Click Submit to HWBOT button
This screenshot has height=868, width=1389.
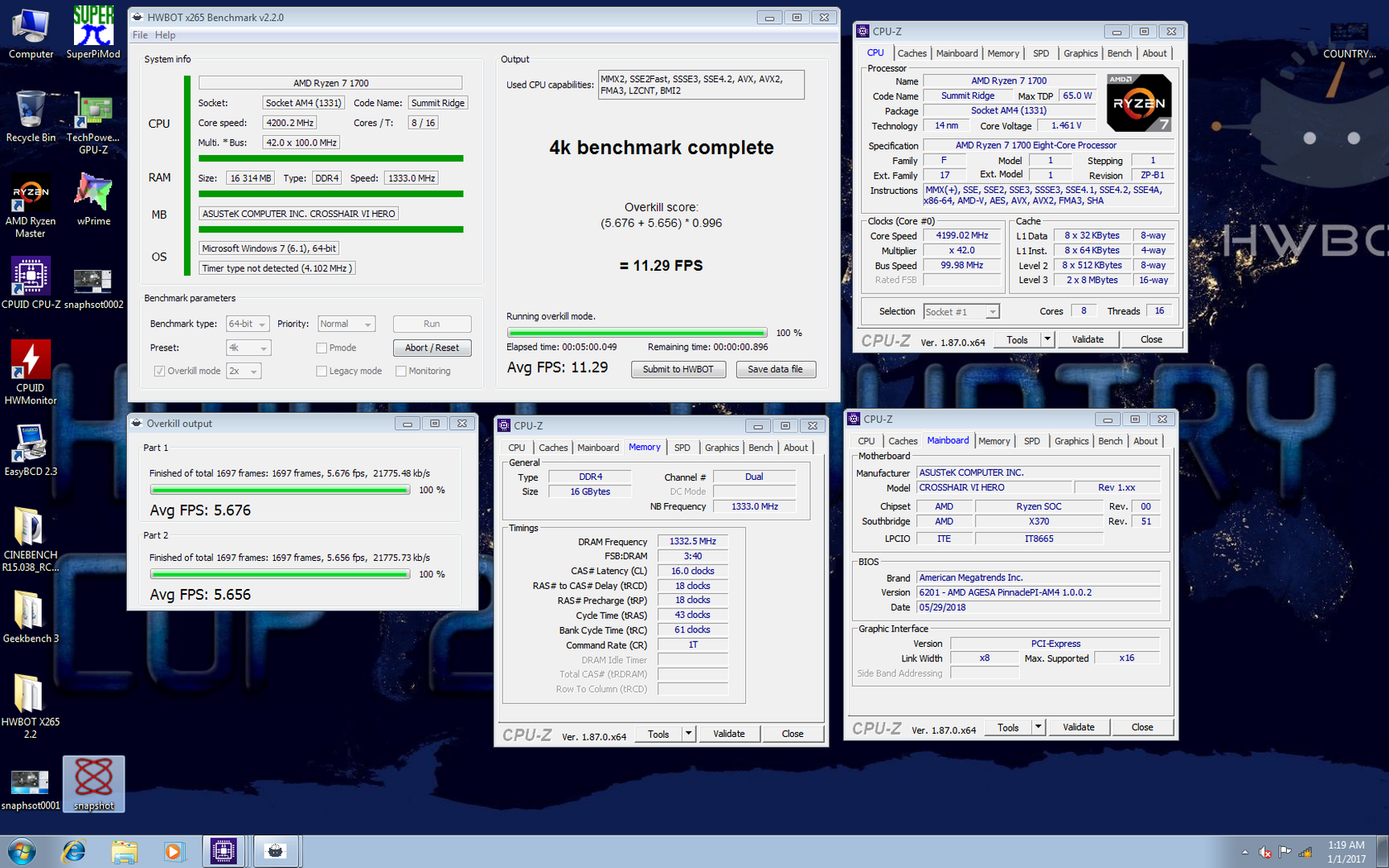coord(678,370)
